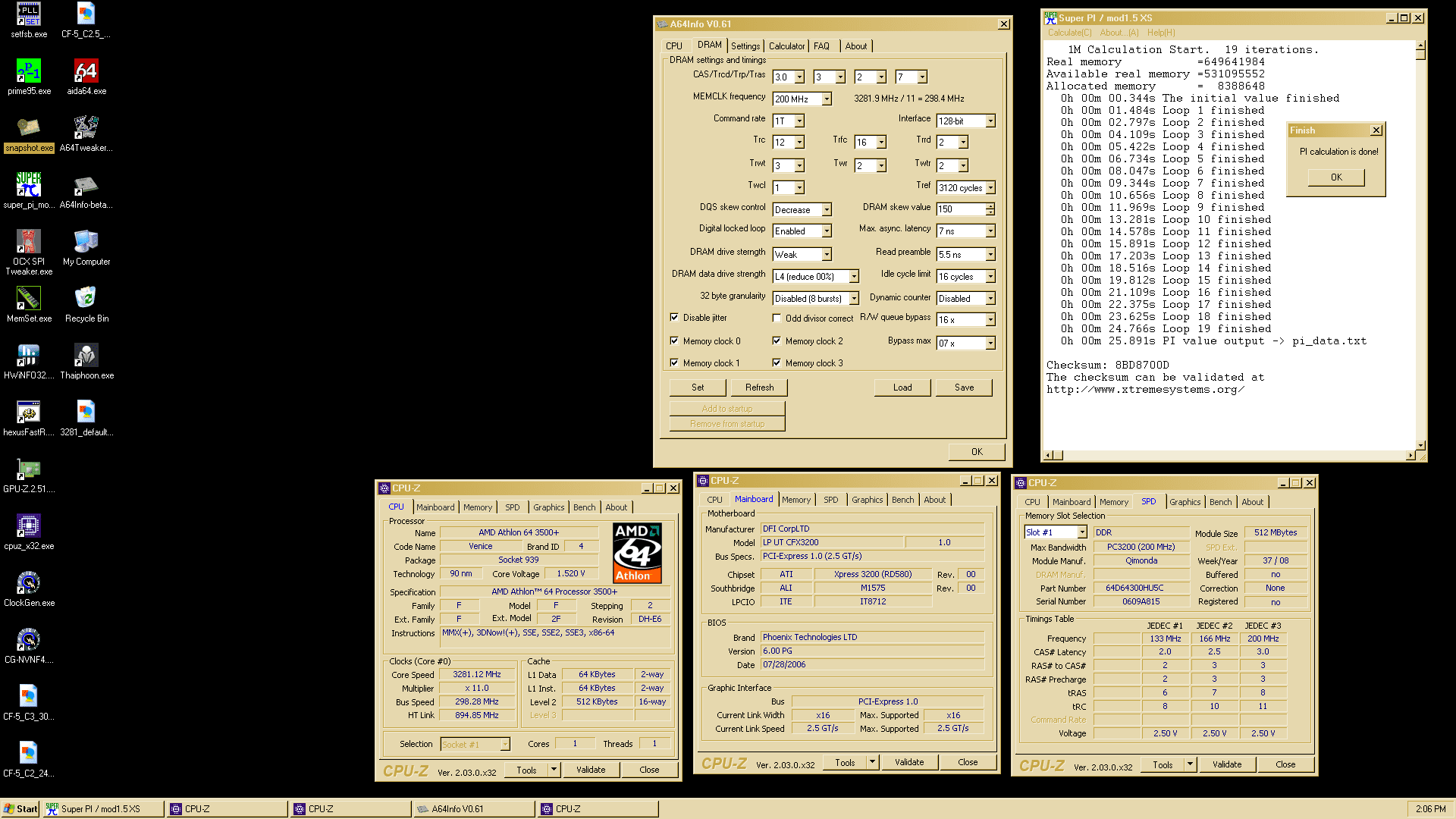Launch cpuz_x32.exe desktop icon
This screenshot has height=819, width=1456.
coord(29,532)
